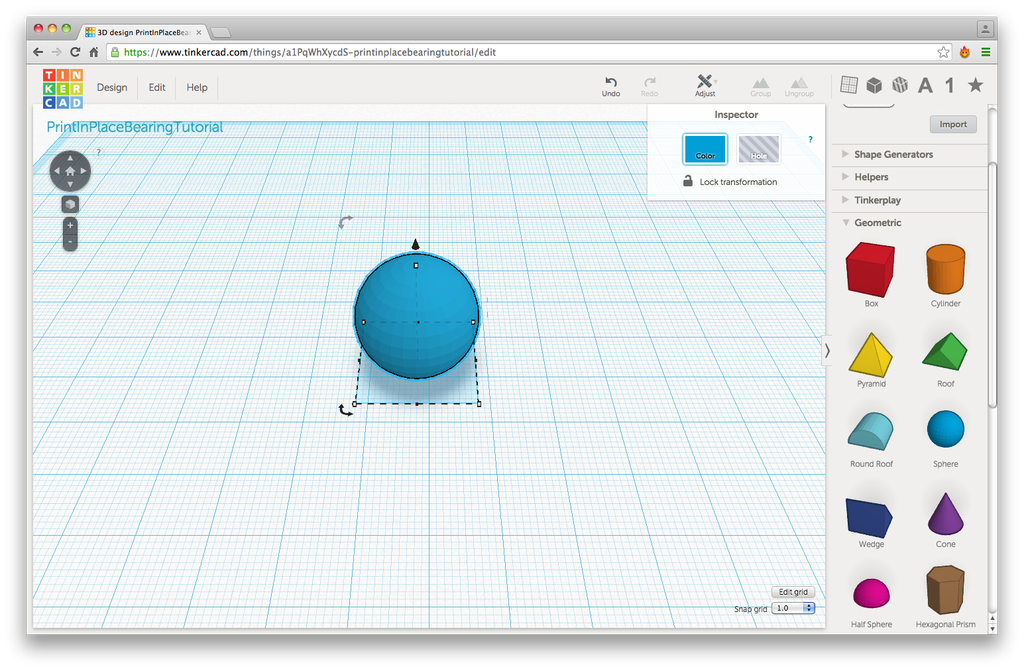Open the Edit menu
1024x671 pixels.
pyautogui.click(x=157, y=88)
